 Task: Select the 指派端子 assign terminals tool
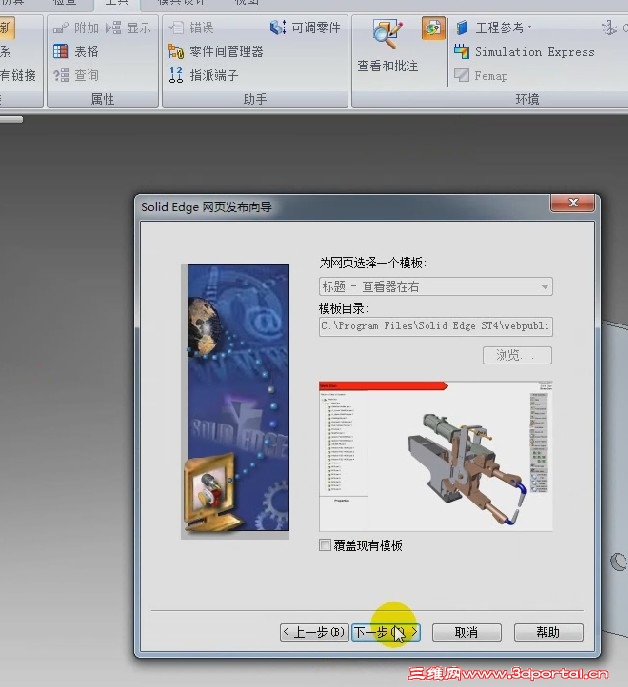click(204, 75)
